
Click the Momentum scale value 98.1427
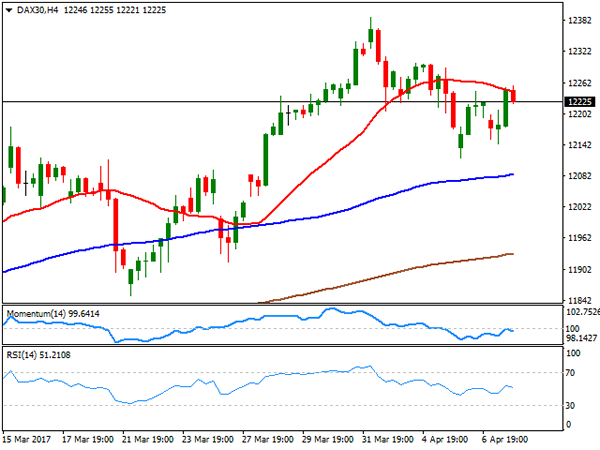tap(581, 338)
